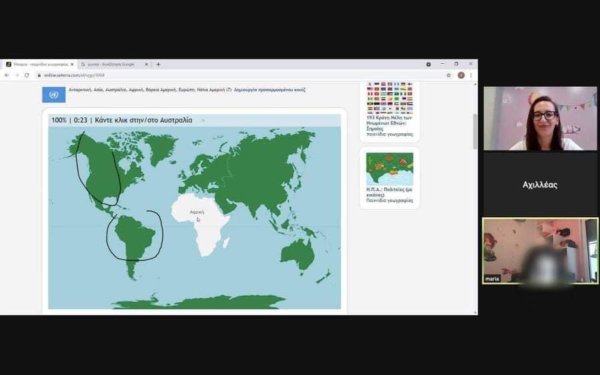Click the padlock site info icon
600x375 pixels.
39,75
